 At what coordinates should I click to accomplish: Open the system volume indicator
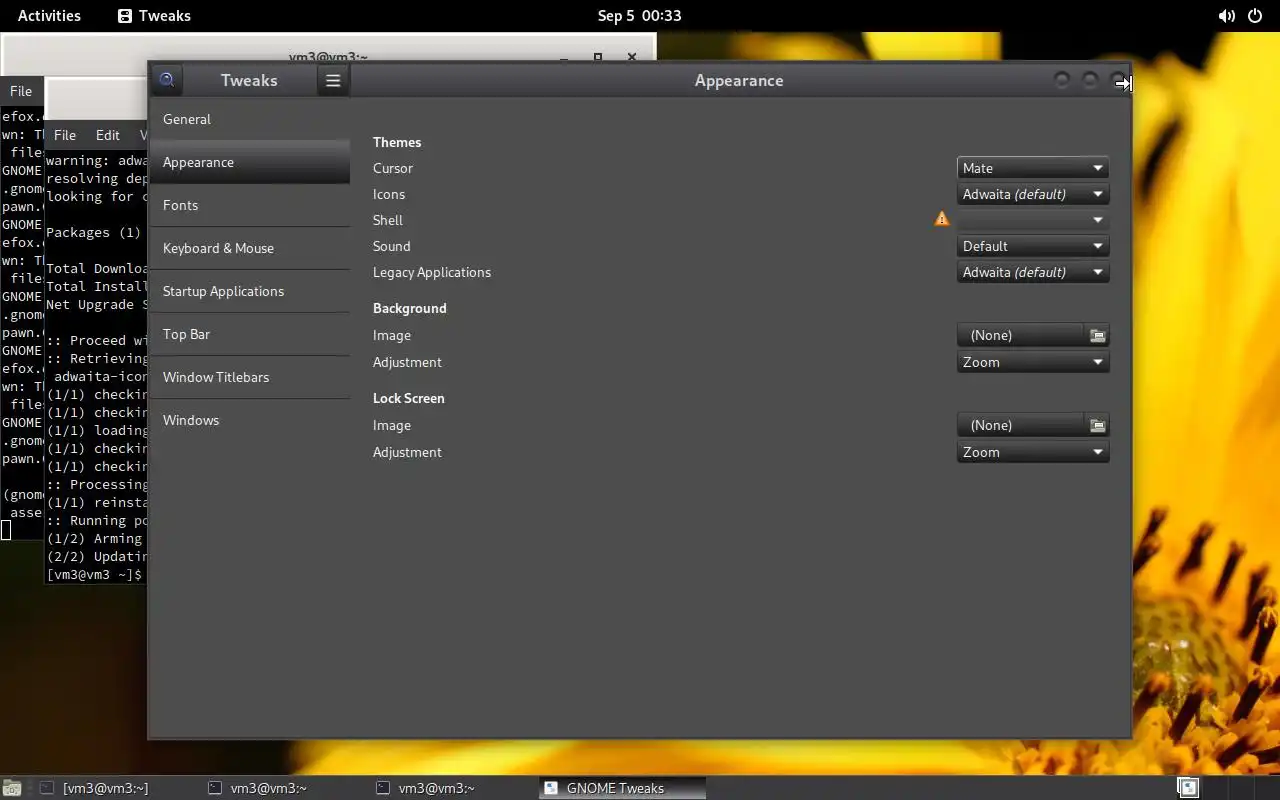(x=1226, y=16)
